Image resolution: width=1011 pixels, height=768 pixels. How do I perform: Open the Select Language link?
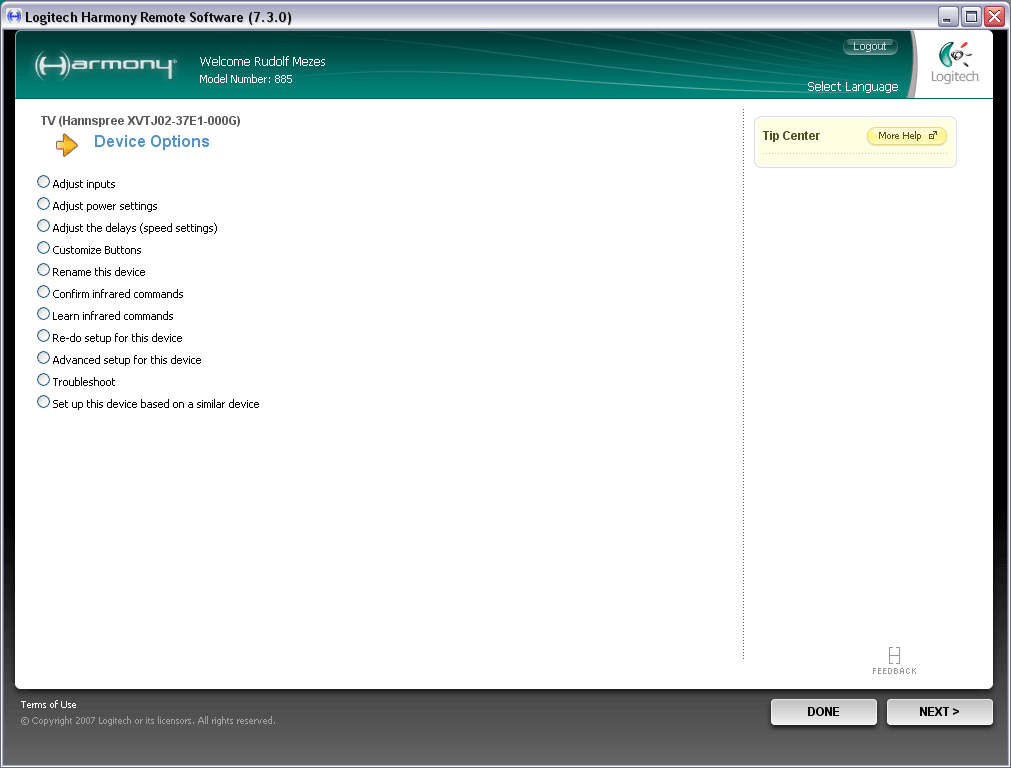pos(852,86)
